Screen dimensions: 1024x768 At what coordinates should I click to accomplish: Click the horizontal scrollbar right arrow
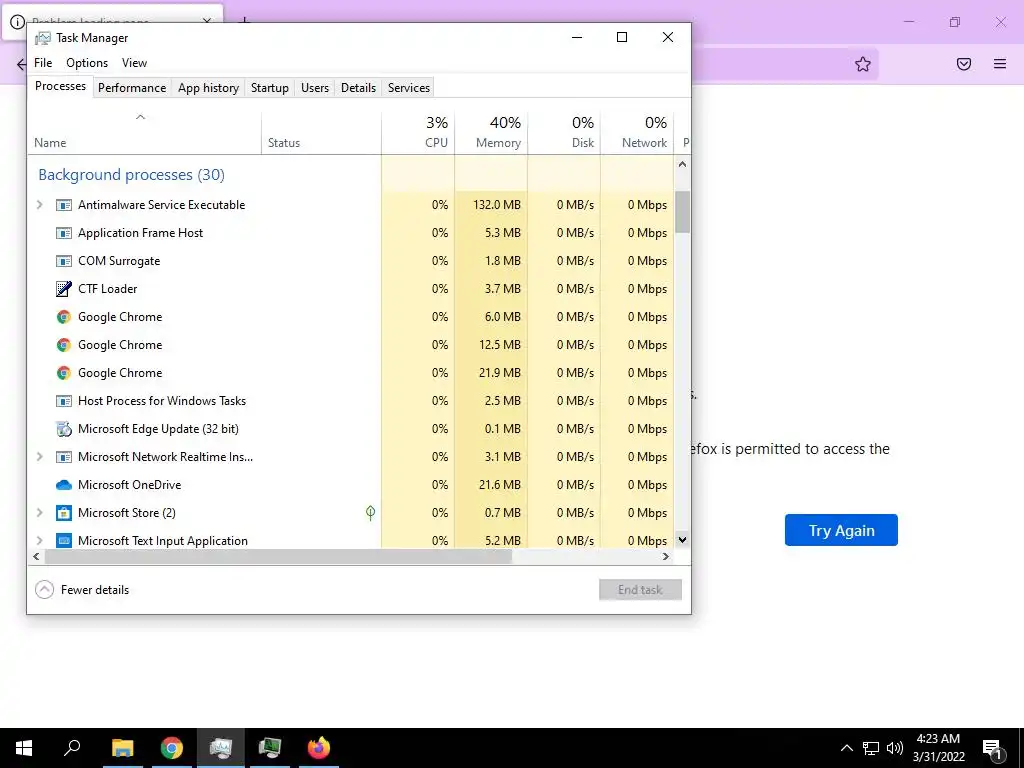(665, 556)
